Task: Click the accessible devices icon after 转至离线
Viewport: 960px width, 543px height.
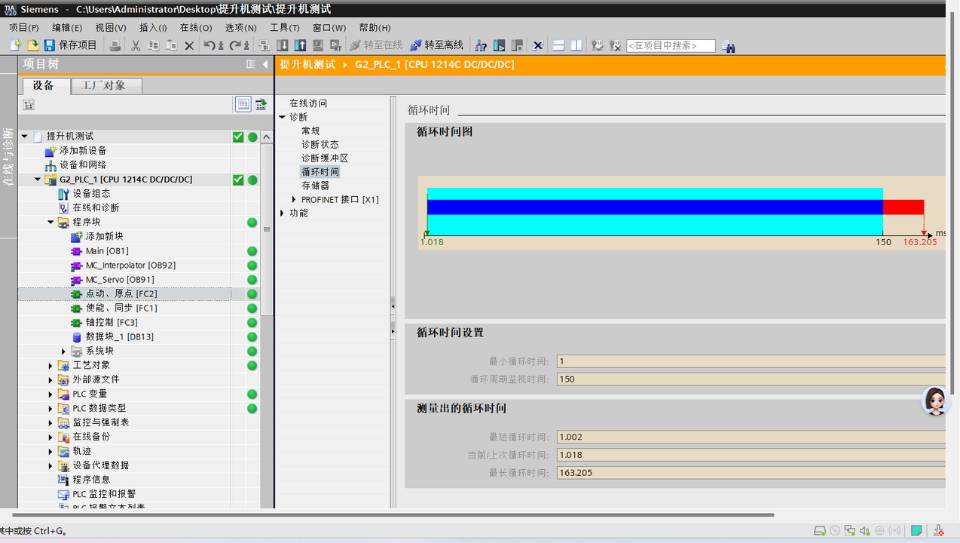Action: click(x=481, y=46)
